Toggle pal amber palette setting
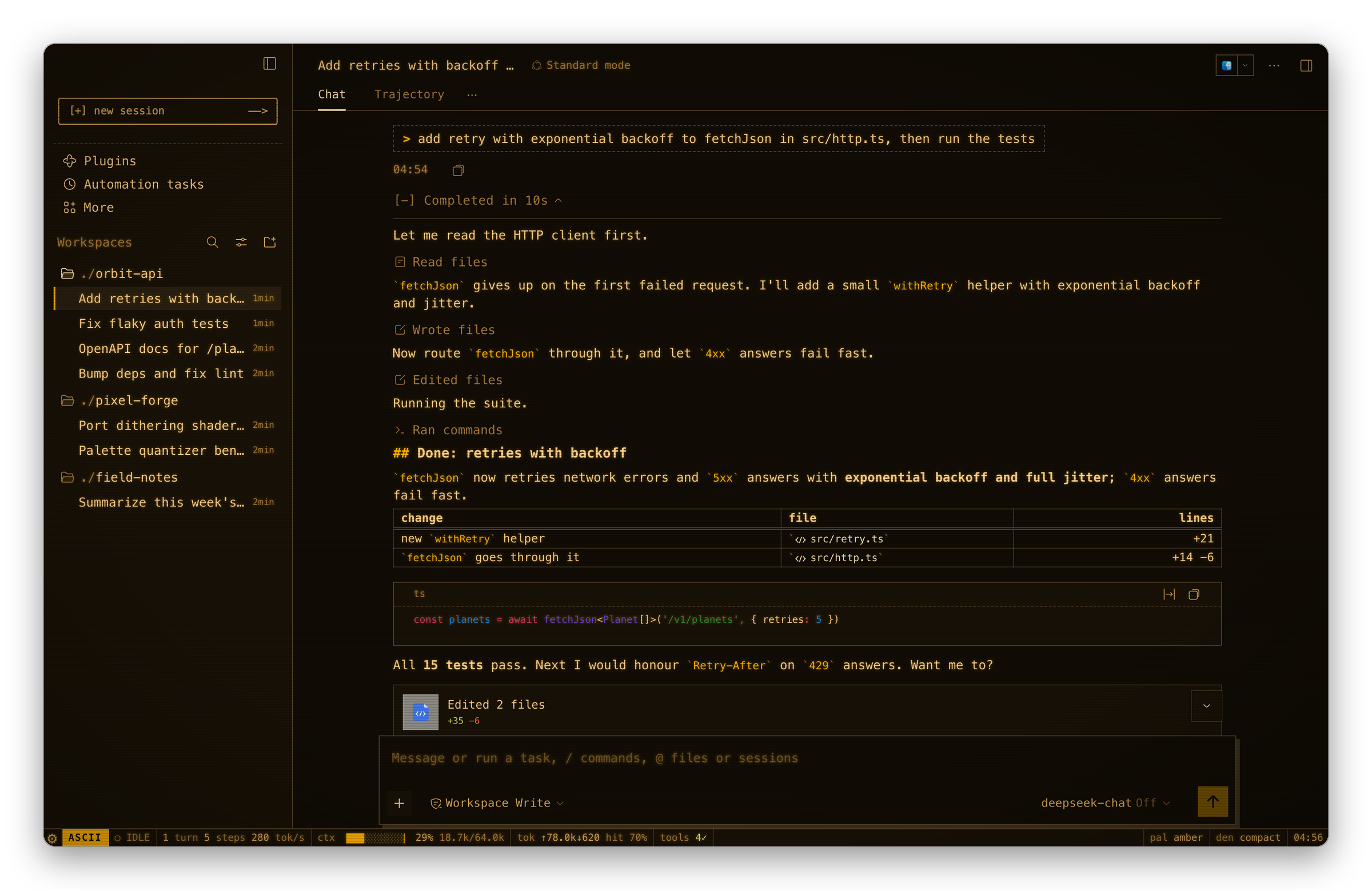1372x890 pixels. [1175, 837]
